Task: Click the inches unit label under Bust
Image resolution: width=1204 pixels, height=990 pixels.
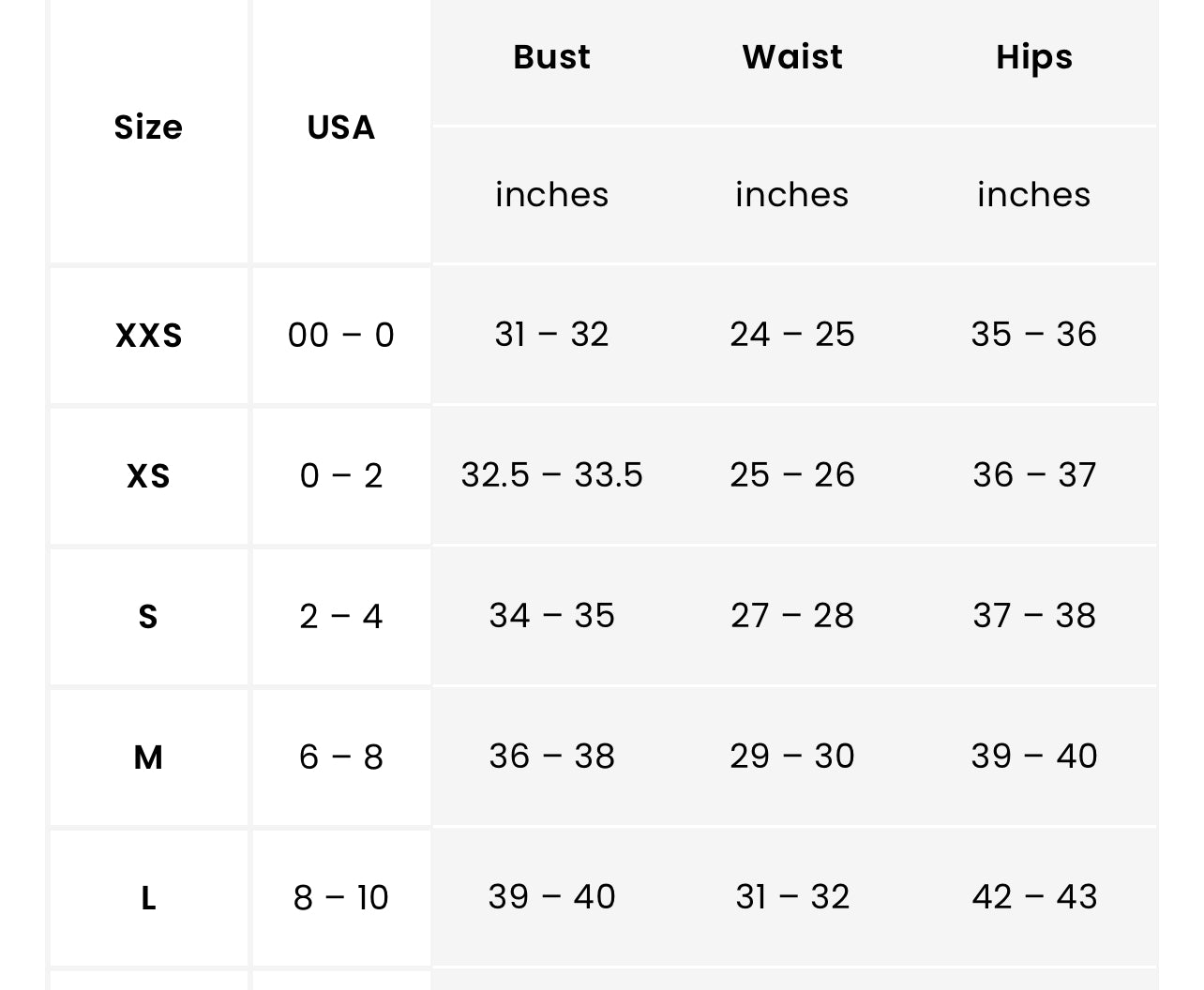Action: [x=551, y=195]
